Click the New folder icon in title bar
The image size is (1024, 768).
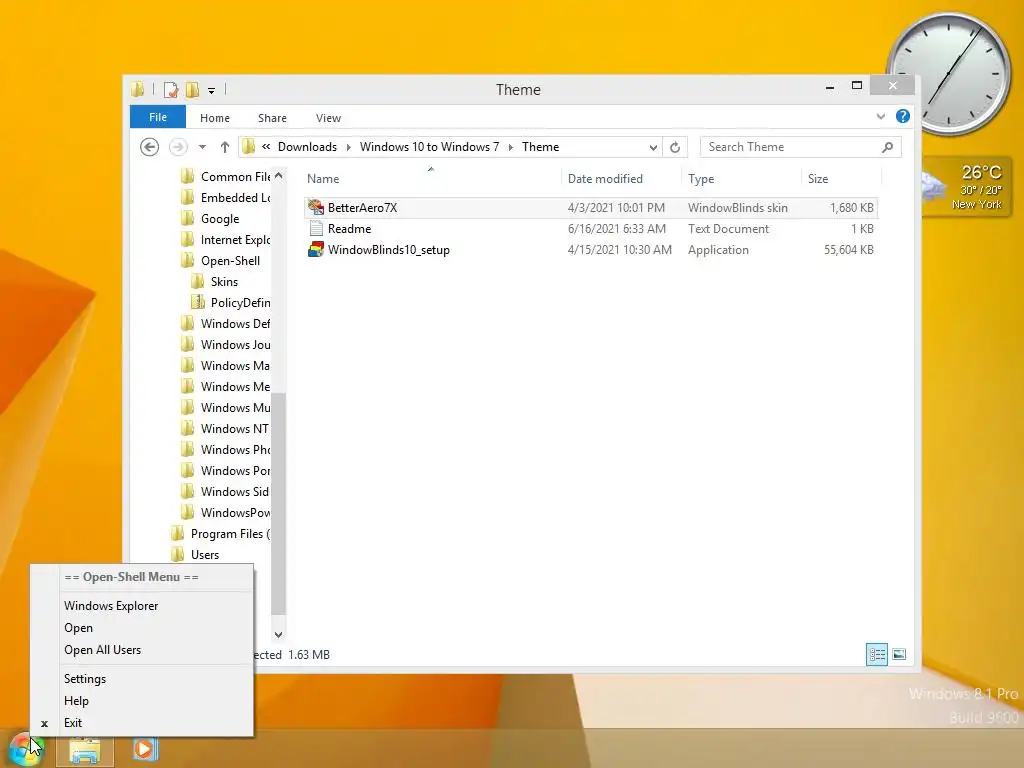193,89
